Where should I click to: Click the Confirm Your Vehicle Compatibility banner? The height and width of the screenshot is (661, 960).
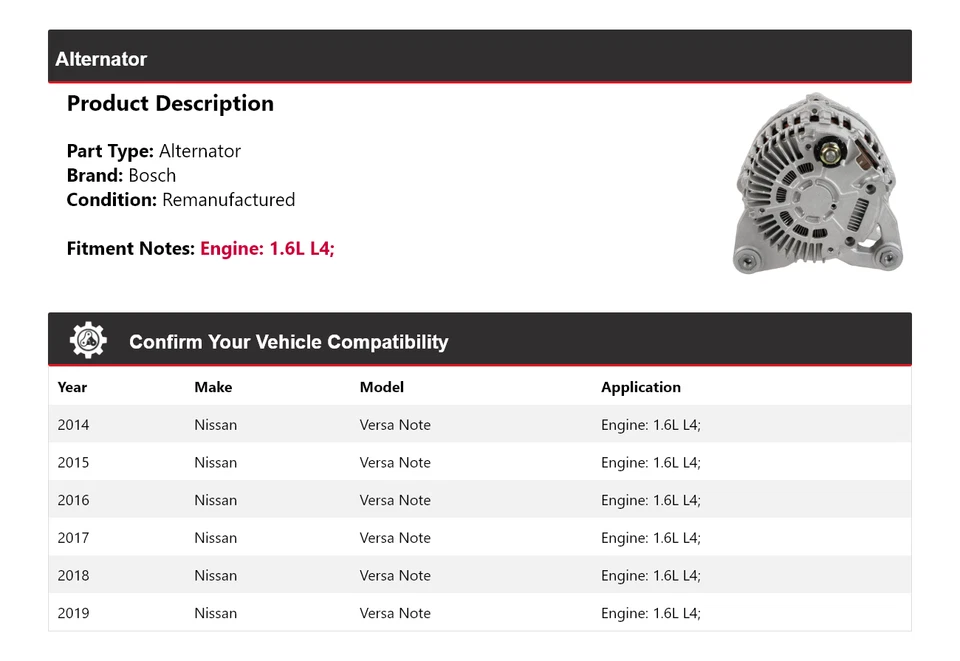click(x=288, y=341)
